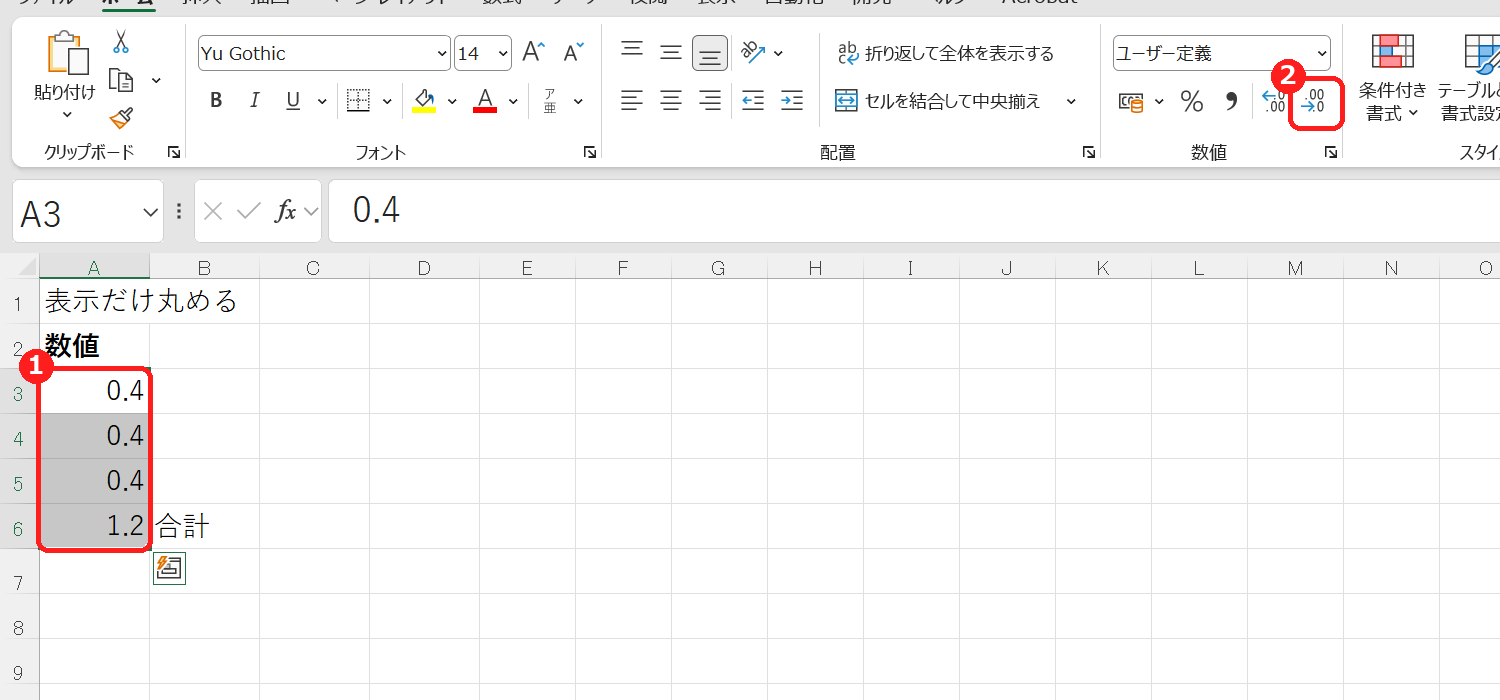1500x700 pixels.
Task: Confirm the formula entry checkmark
Action: [x=249, y=211]
